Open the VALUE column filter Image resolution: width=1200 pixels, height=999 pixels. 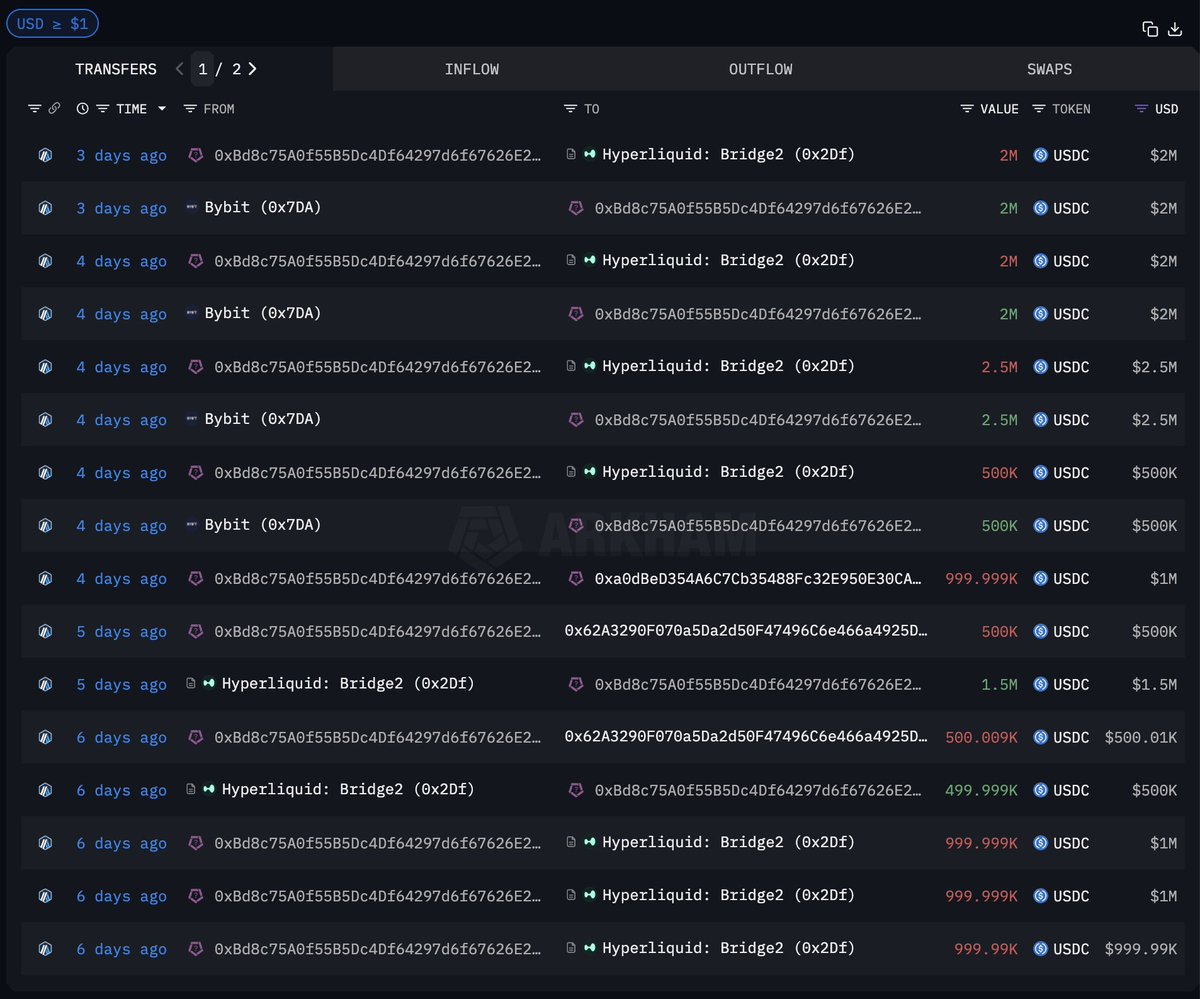[x=967, y=108]
